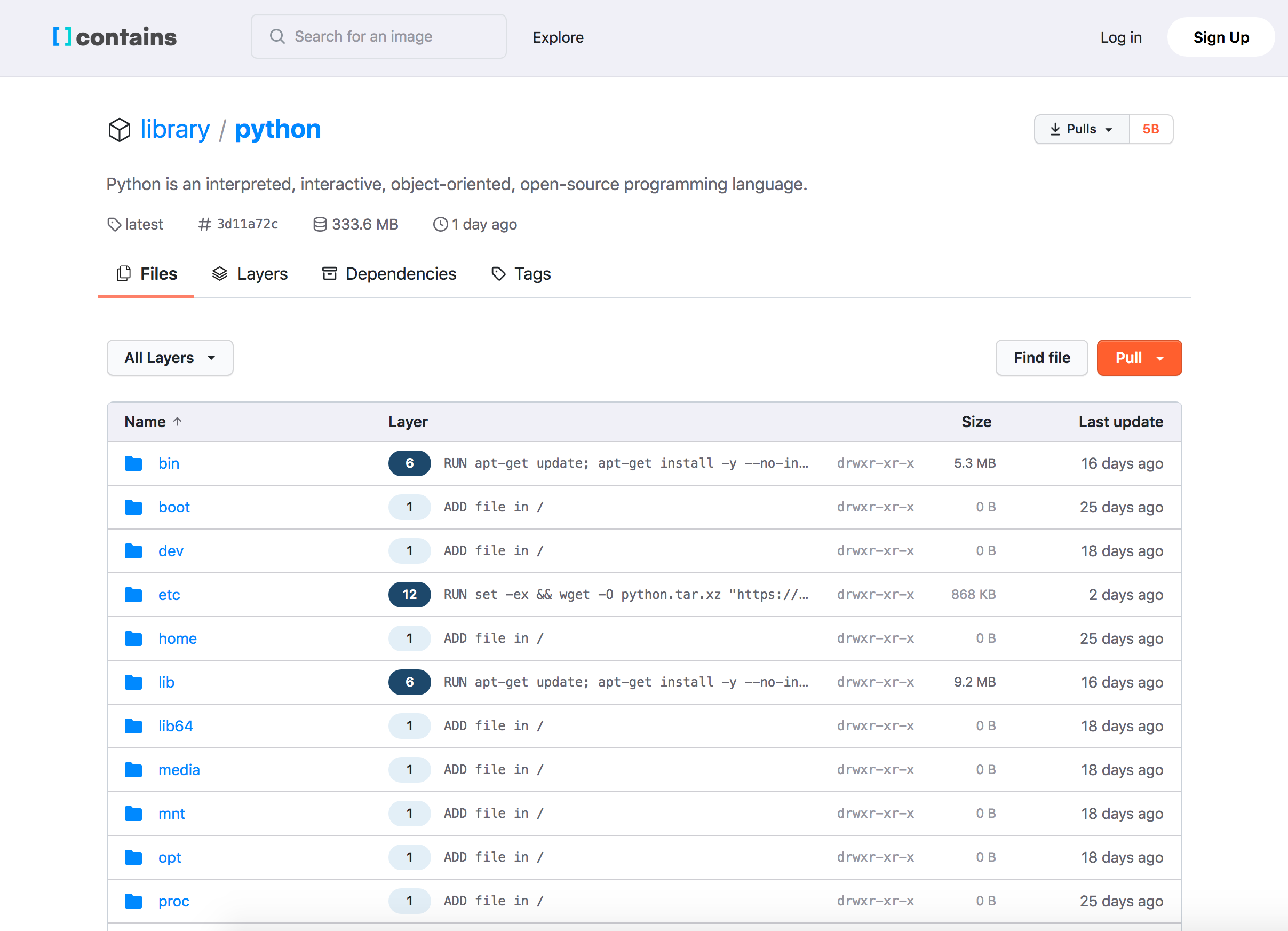The width and height of the screenshot is (1288, 931).
Task: Click the latest tag icon
Action: coord(114,224)
